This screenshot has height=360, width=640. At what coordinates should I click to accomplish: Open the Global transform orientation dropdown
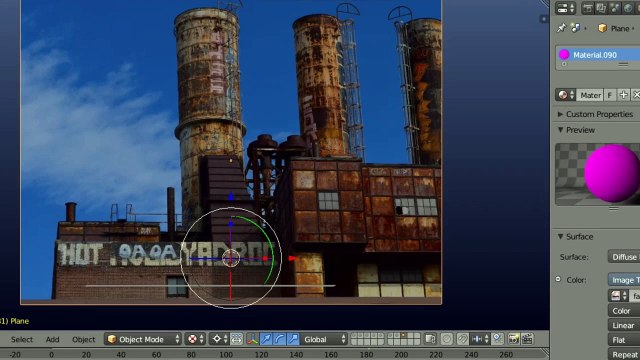[x=324, y=339]
